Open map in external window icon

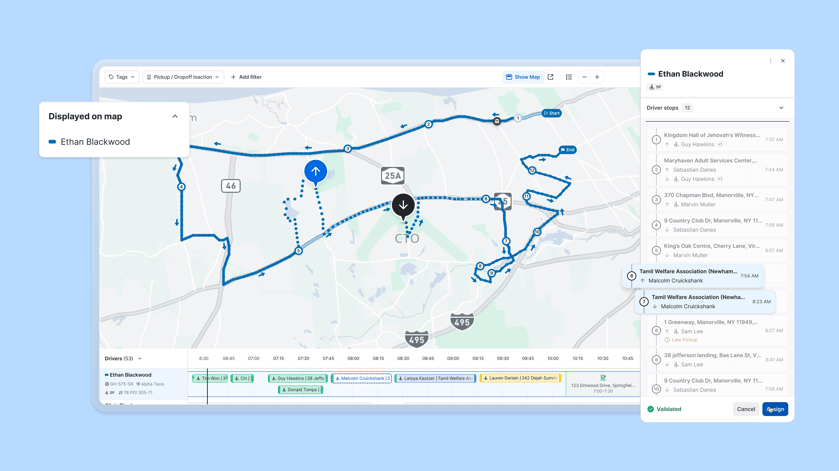pos(550,77)
